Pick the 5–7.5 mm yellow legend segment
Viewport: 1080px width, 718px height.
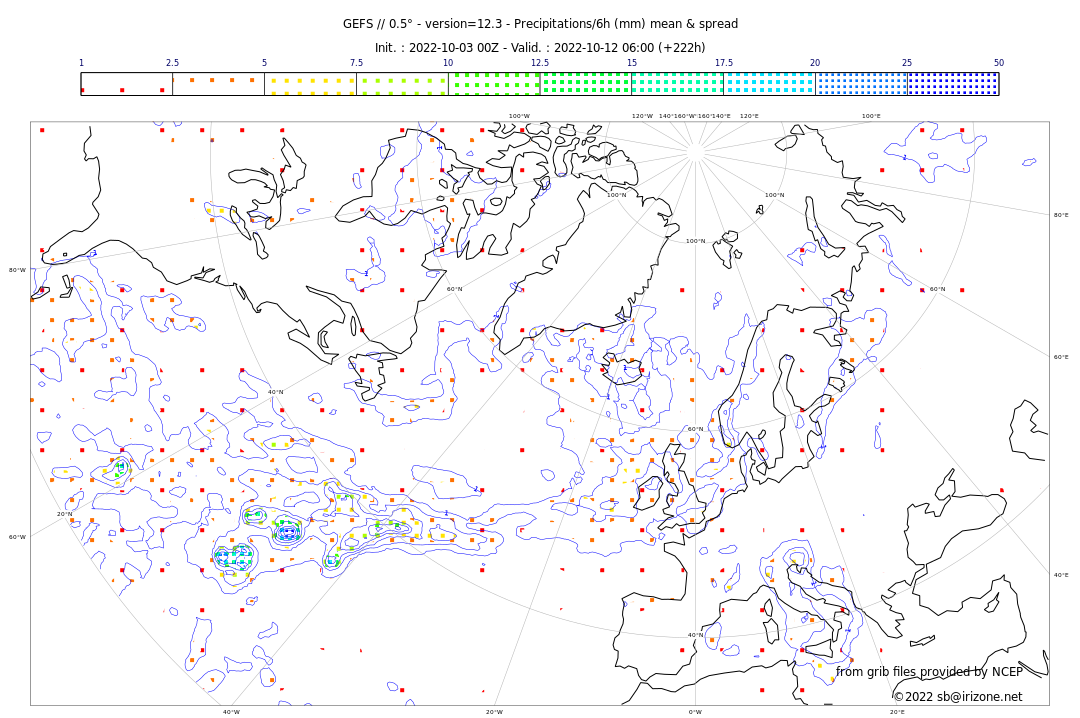point(310,84)
